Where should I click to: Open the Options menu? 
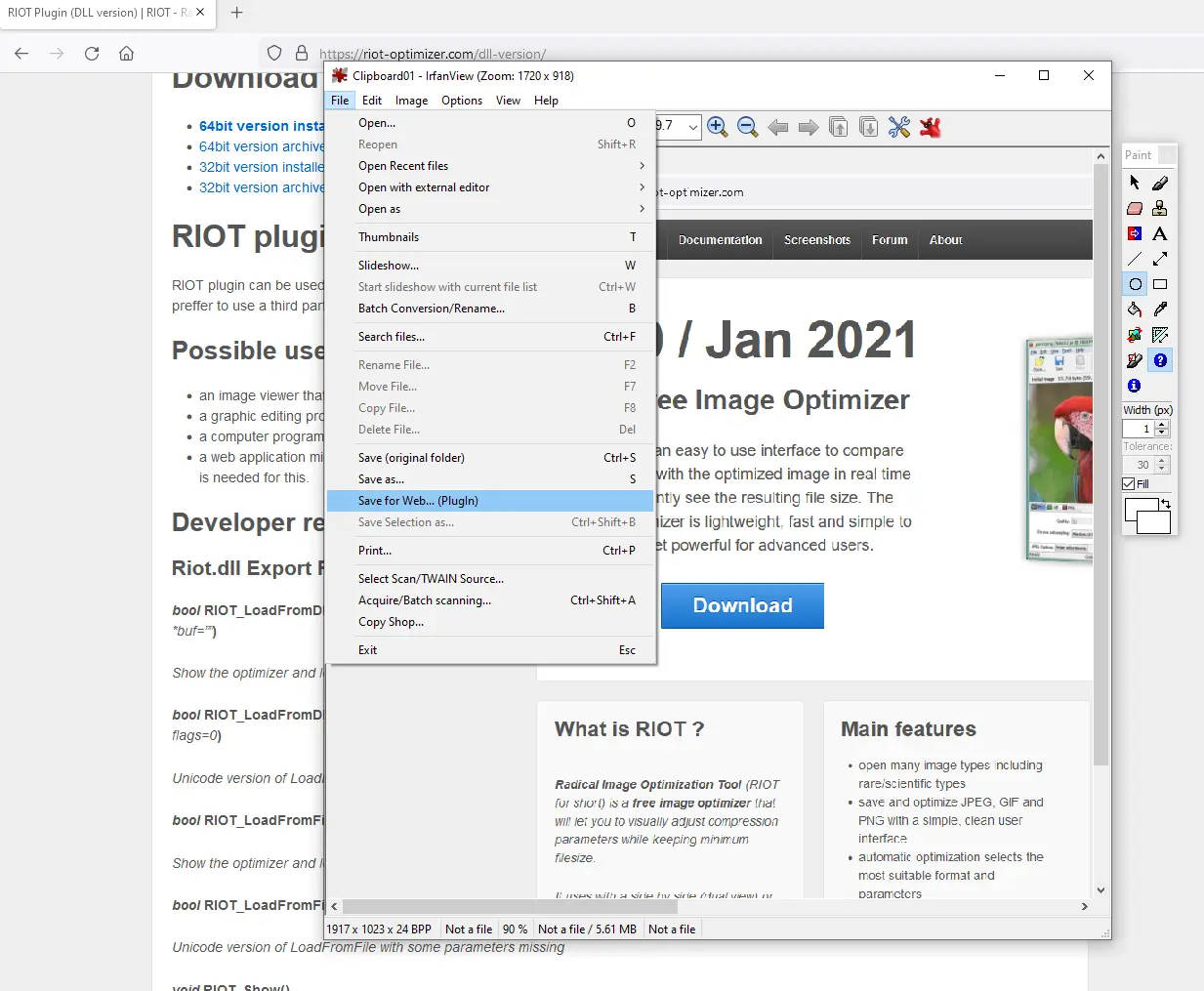(x=462, y=101)
